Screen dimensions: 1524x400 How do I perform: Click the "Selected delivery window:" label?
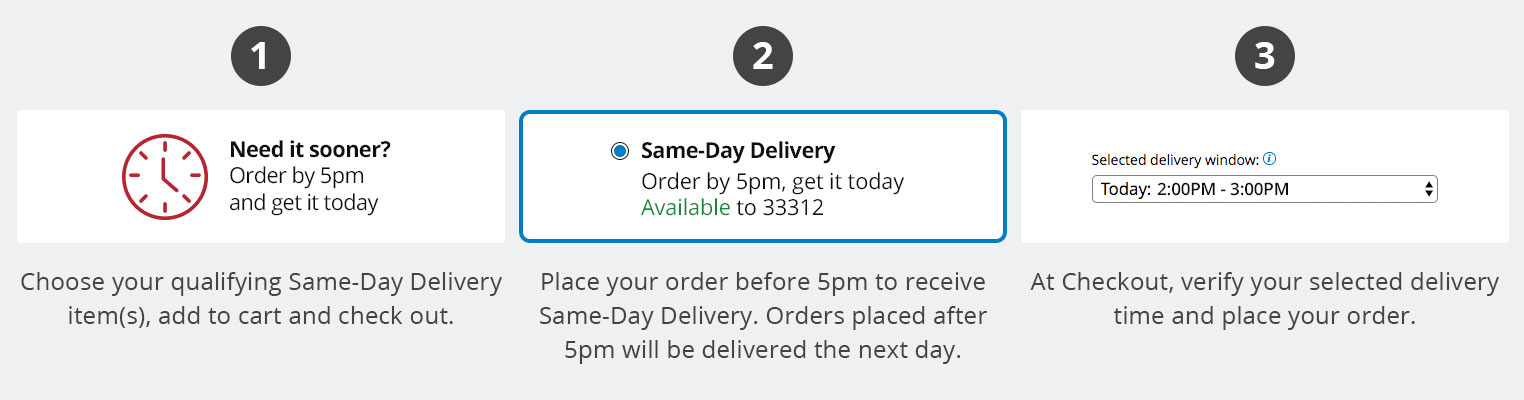[x=1175, y=159]
